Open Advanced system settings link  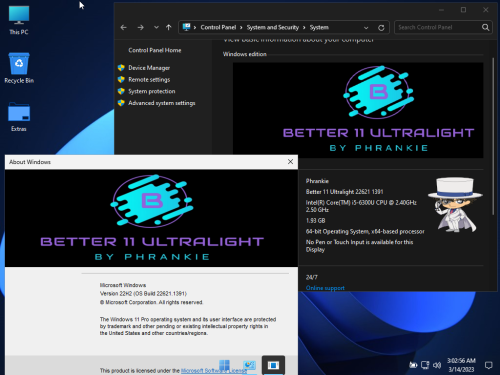pos(162,103)
